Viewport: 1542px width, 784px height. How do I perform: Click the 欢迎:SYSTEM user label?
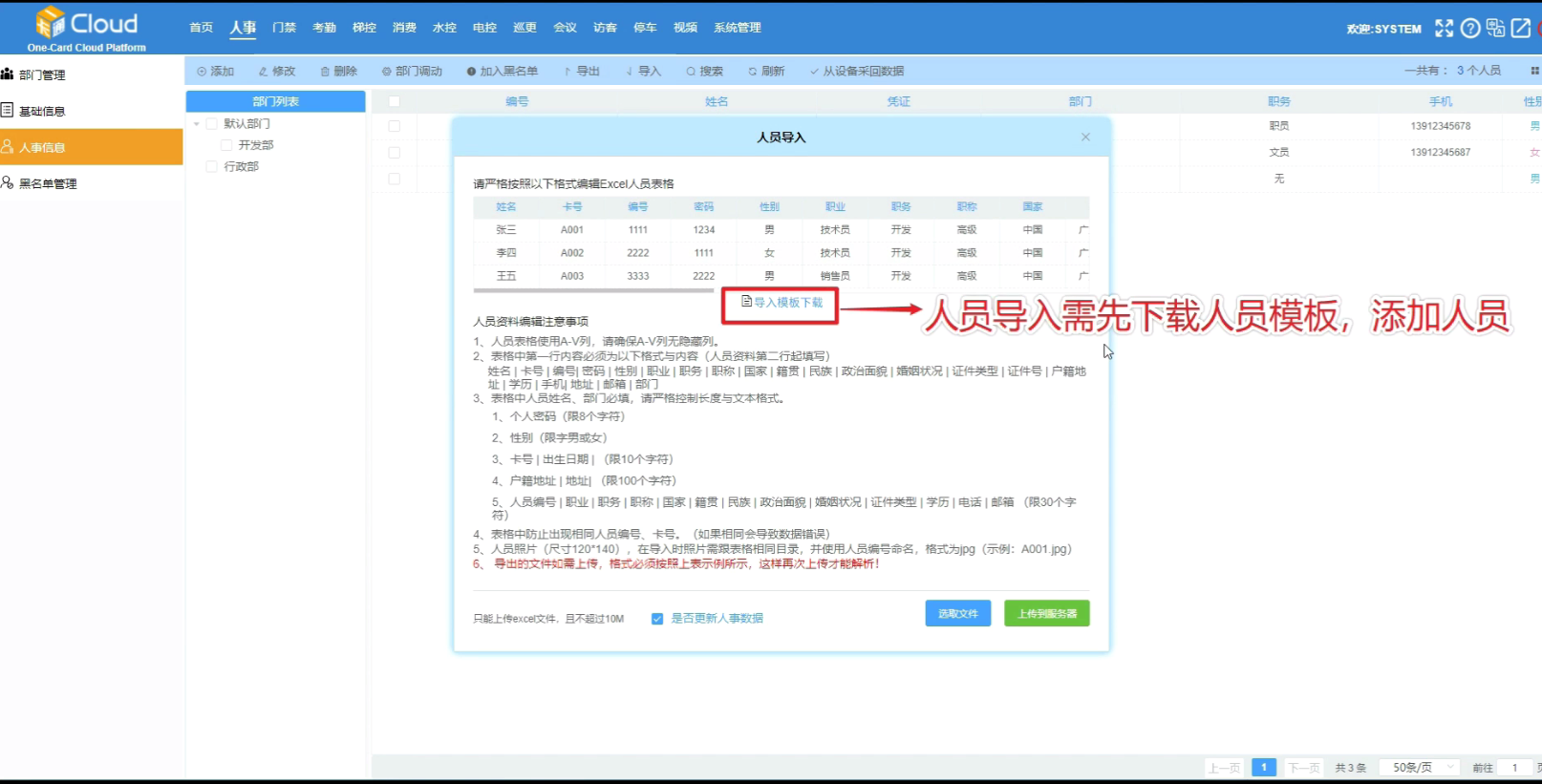tap(1384, 29)
